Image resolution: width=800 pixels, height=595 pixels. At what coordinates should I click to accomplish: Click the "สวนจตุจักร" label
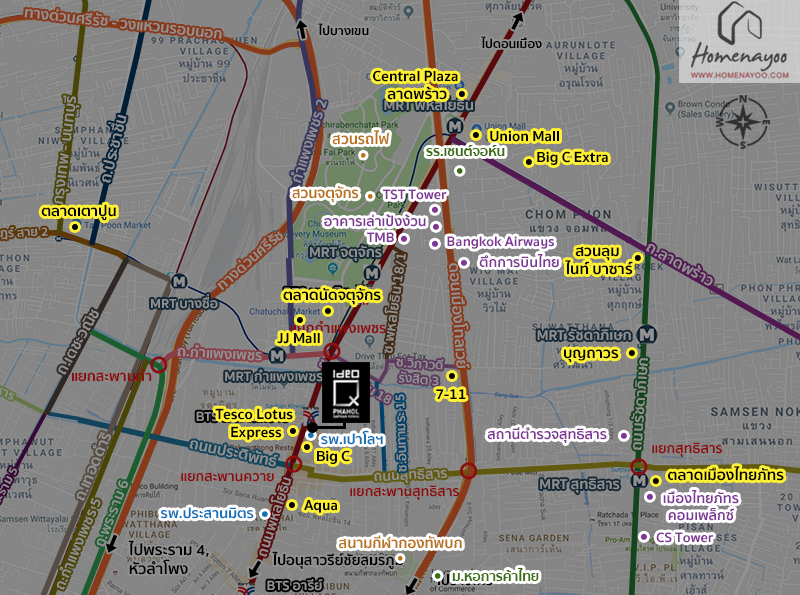click(325, 194)
